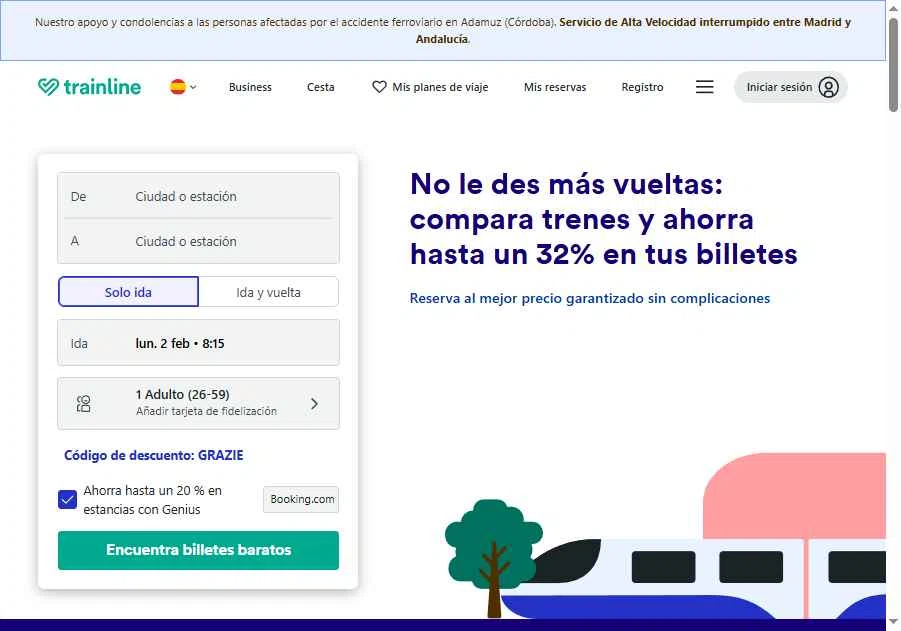Open the 1 Adulto passengers selector
Image resolution: width=901 pixels, height=631 pixels.
(198, 403)
